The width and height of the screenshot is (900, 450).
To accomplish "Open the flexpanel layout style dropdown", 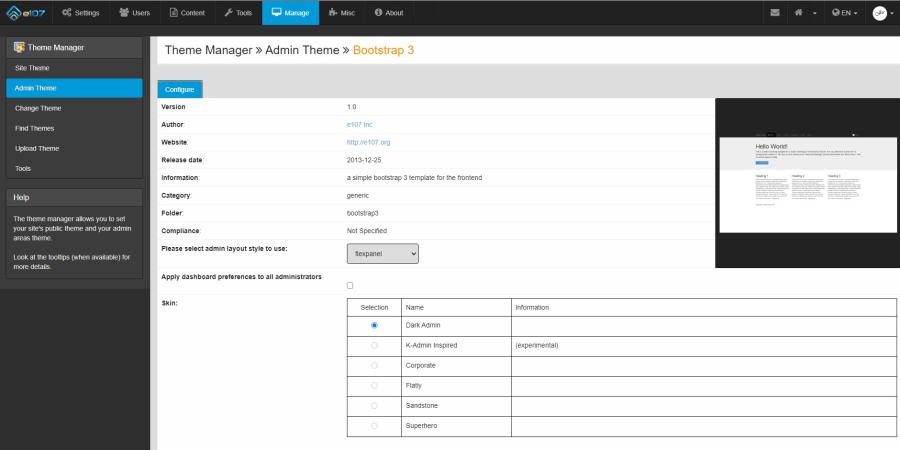I will tap(383, 254).
